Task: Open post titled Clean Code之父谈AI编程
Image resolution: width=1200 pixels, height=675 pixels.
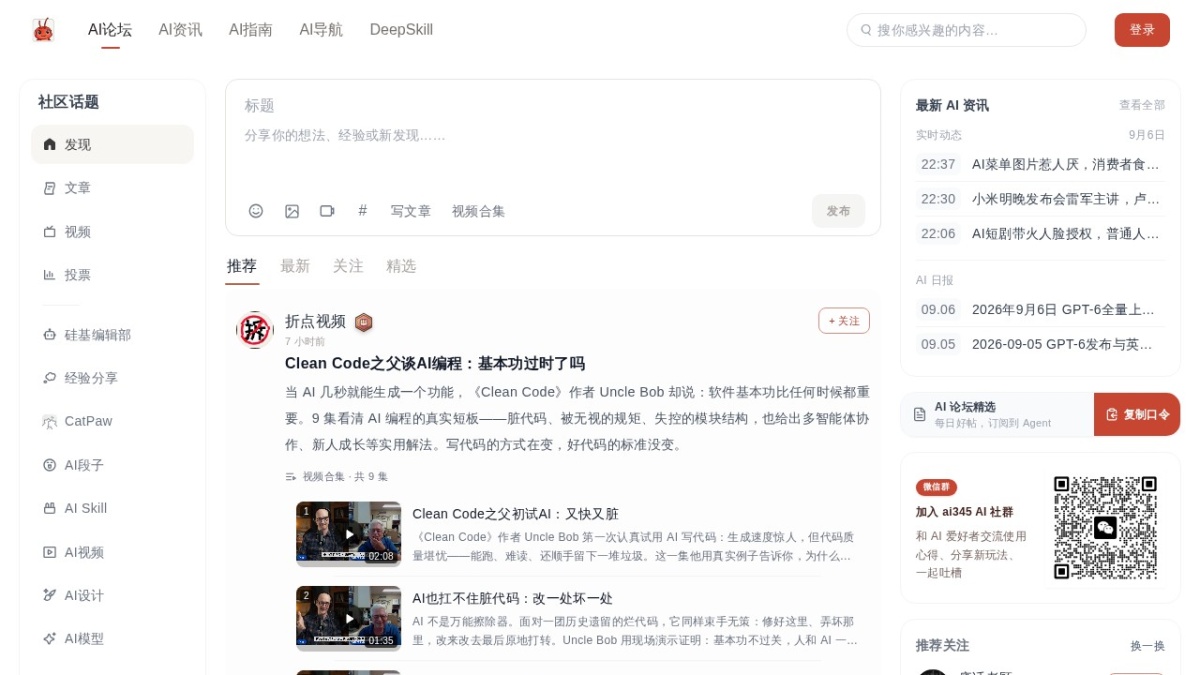Action: coord(435,363)
